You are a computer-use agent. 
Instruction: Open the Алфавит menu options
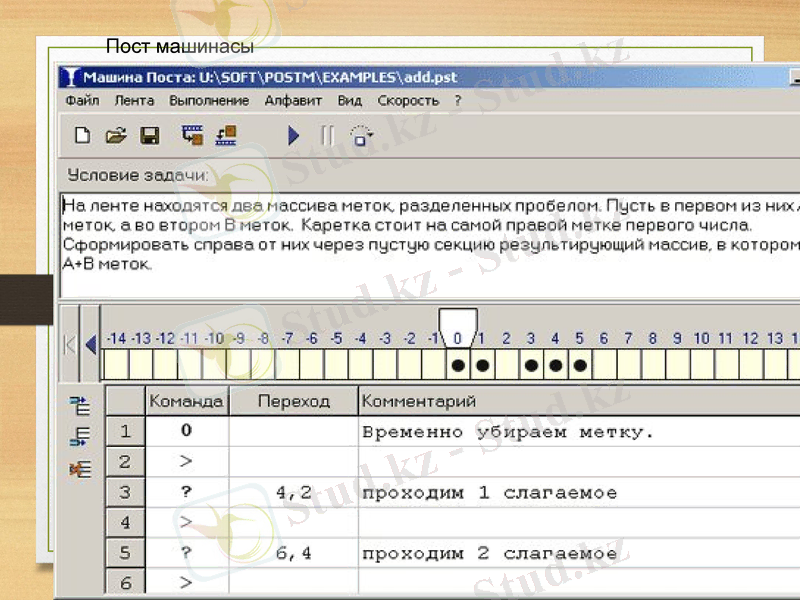[297, 100]
